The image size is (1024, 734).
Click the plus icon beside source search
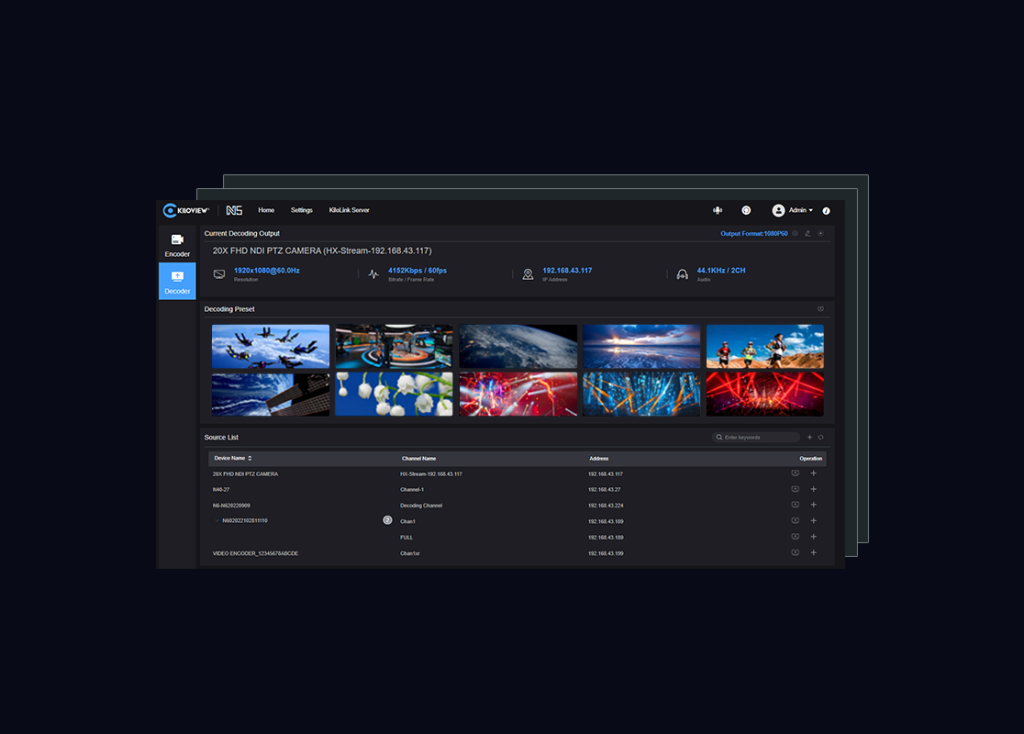click(x=809, y=437)
